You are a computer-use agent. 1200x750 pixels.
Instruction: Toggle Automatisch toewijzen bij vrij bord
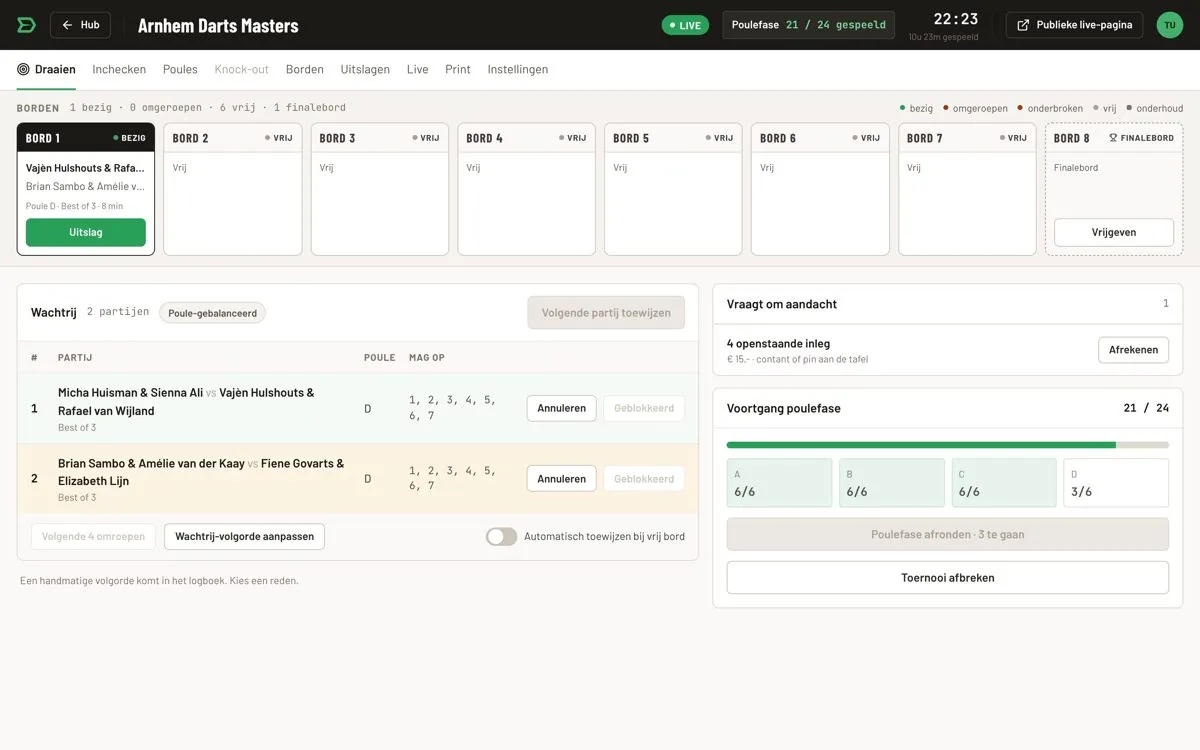tap(502, 537)
